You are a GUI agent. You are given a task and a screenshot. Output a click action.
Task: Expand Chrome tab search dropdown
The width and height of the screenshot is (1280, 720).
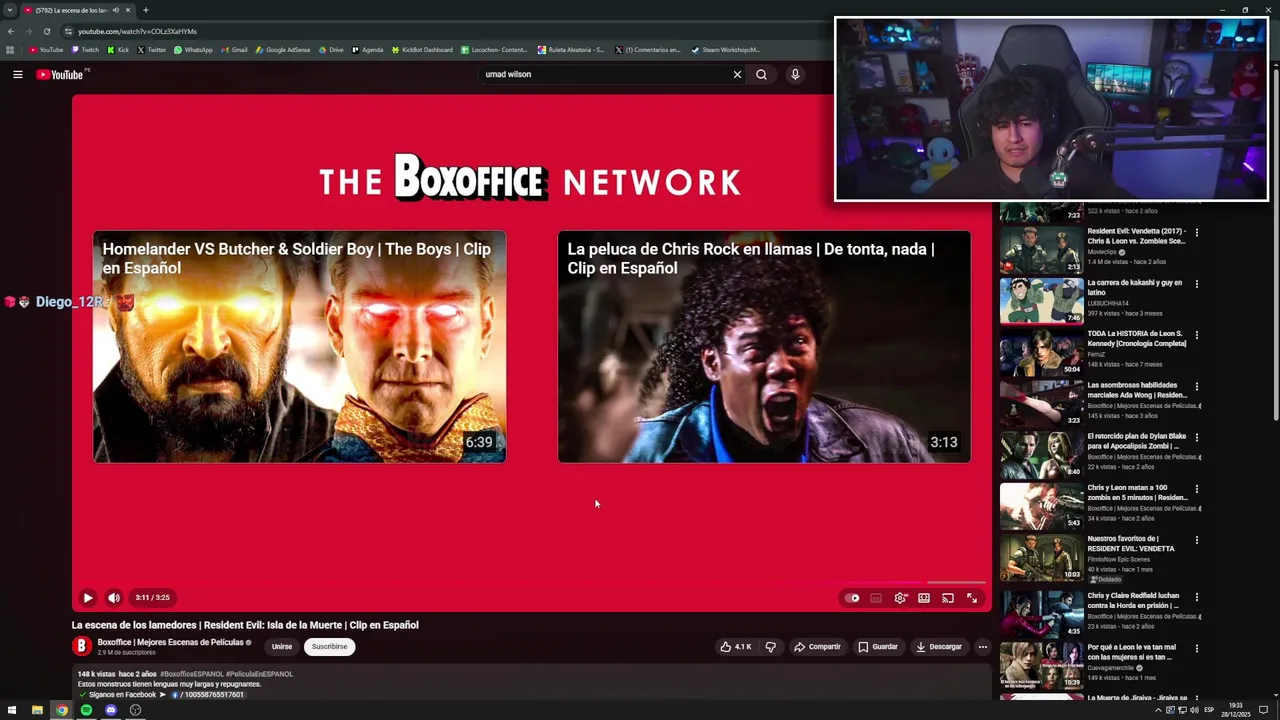click(x=10, y=10)
